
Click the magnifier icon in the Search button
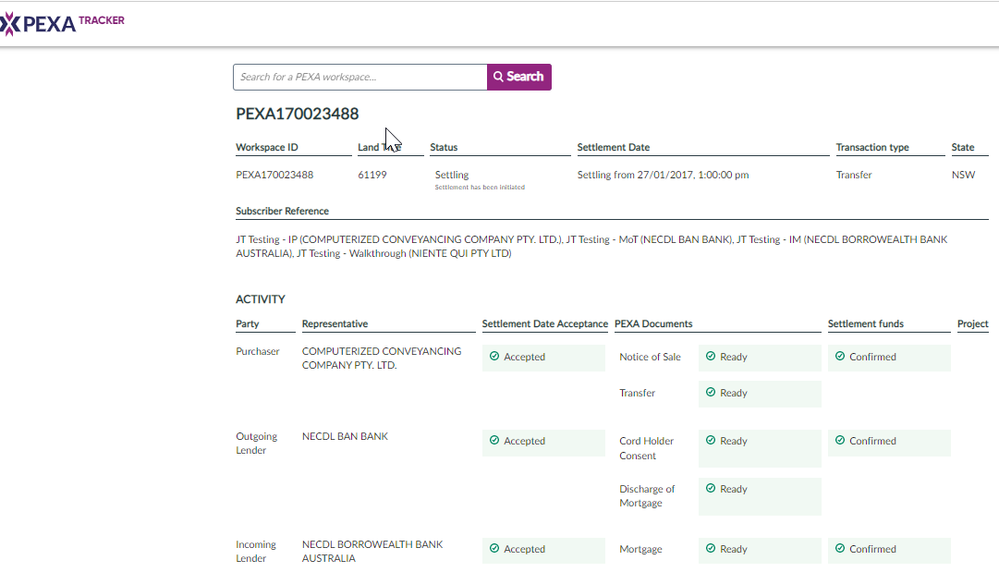(498, 77)
